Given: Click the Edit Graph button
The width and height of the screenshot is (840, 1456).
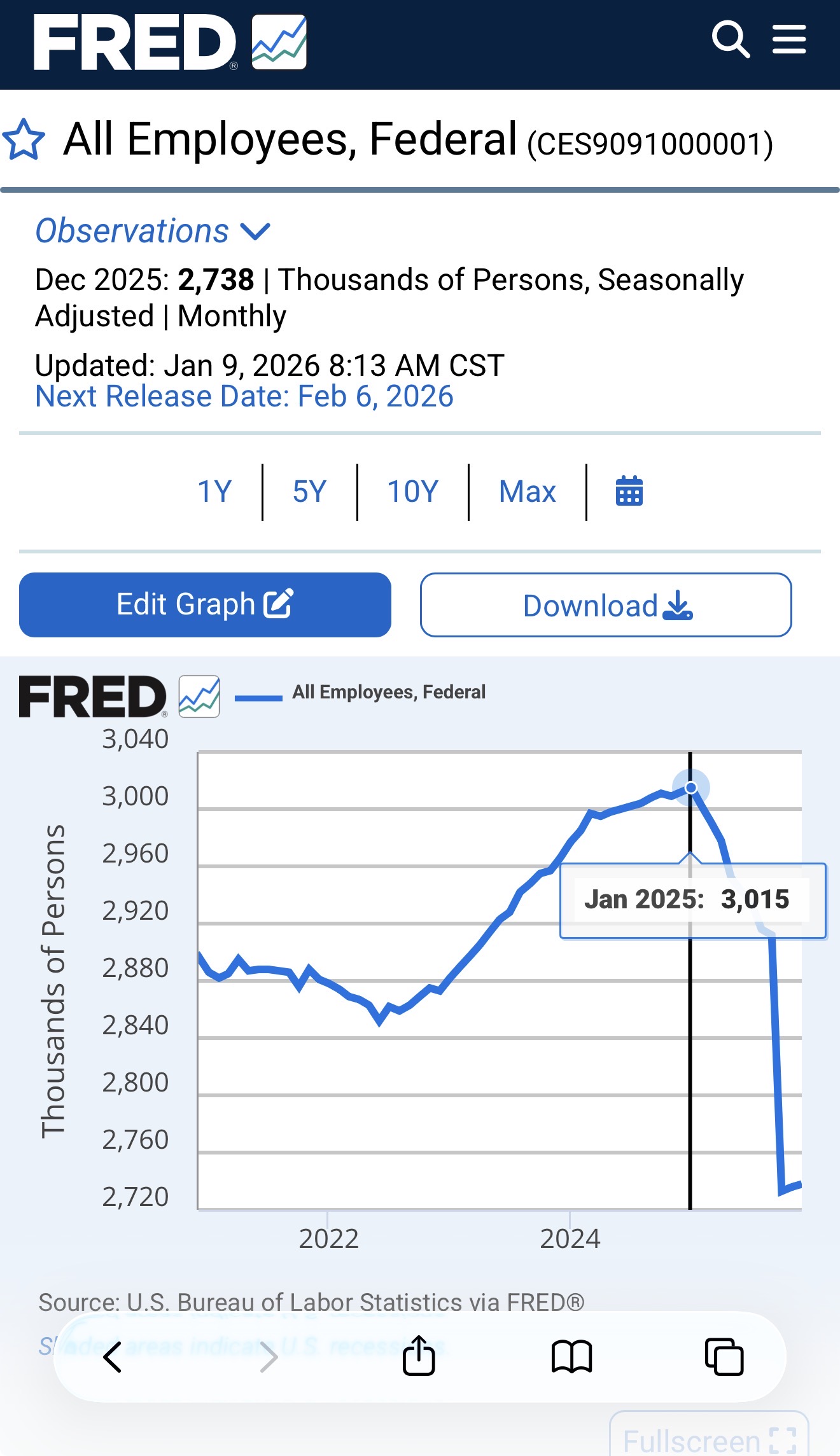Looking at the screenshot, I should (x=205, y=605).
